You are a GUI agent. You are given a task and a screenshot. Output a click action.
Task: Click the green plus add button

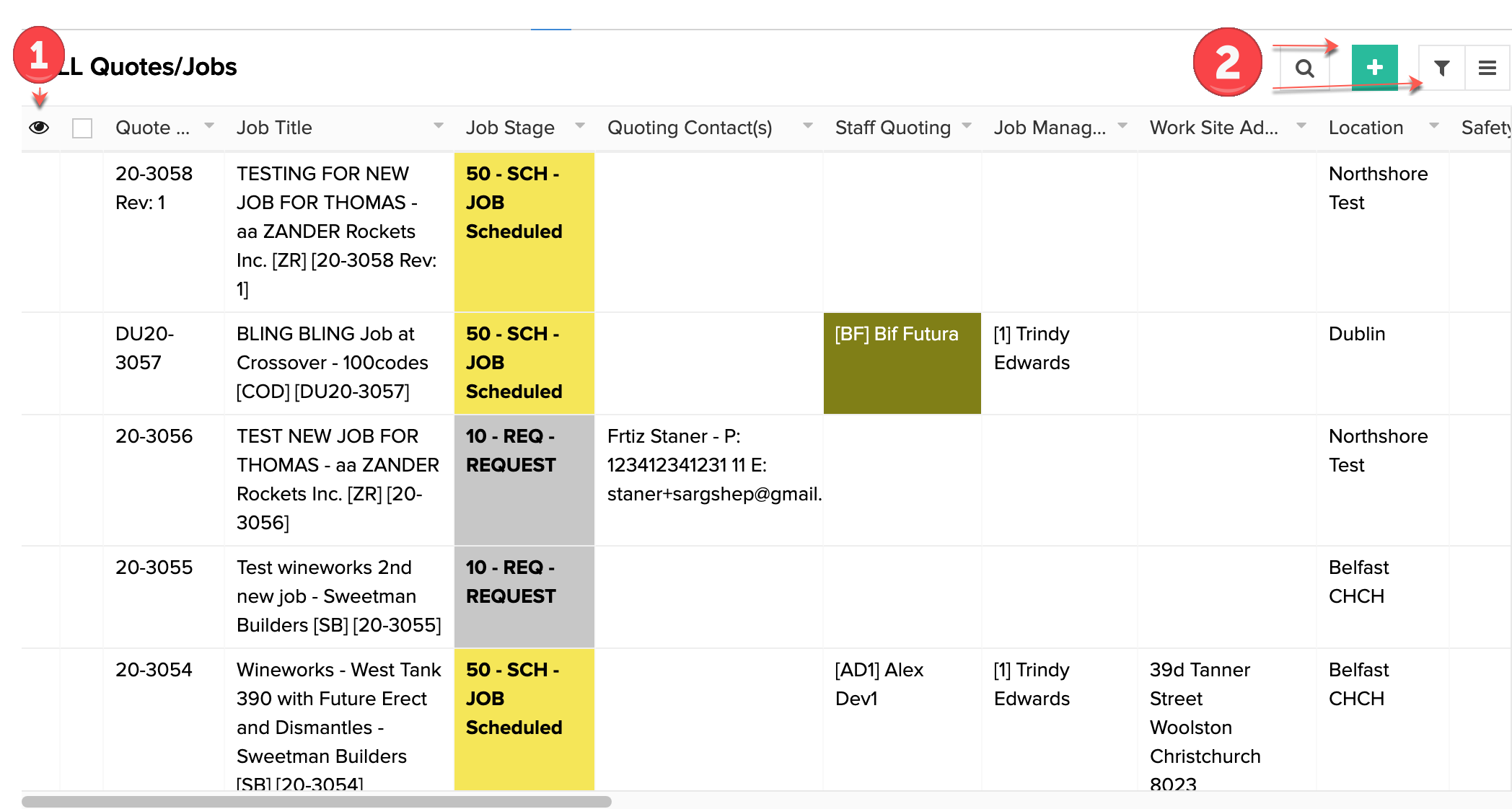tap(1374, 67)
